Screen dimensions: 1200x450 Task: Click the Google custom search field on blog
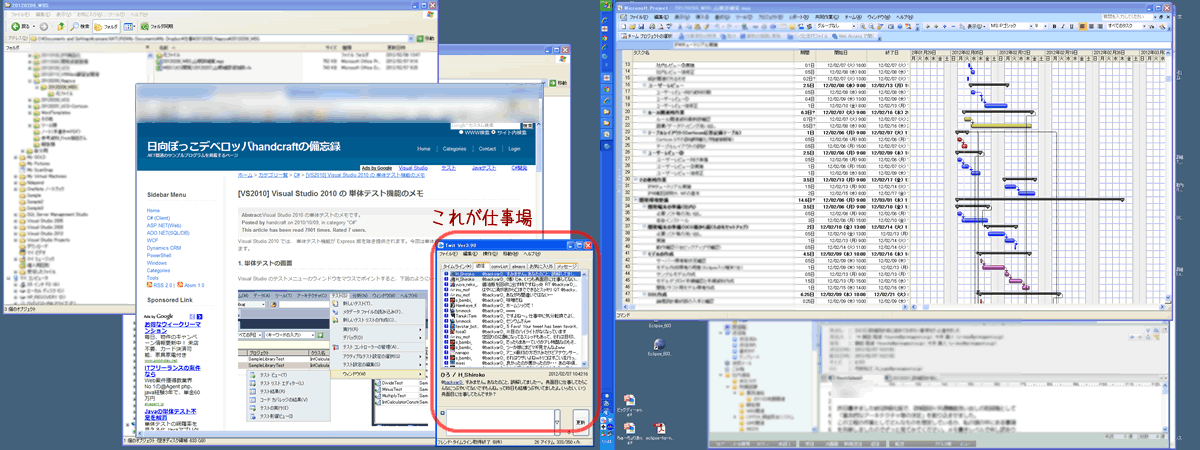pos(485,126)
